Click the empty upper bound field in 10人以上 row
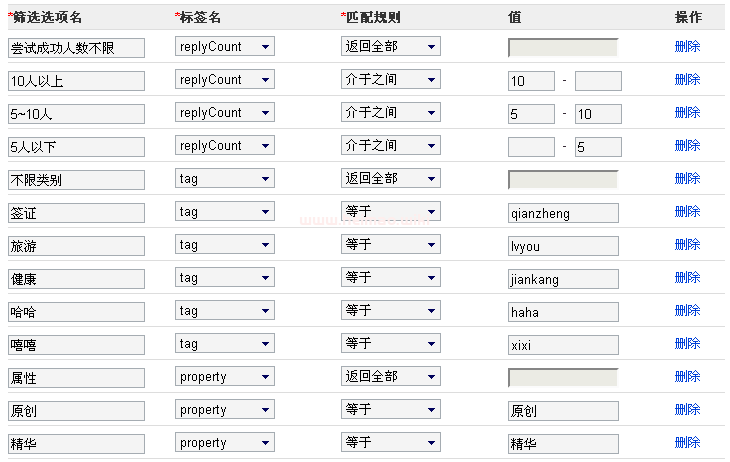Viewport: 730px width, 462px height. 598,81
